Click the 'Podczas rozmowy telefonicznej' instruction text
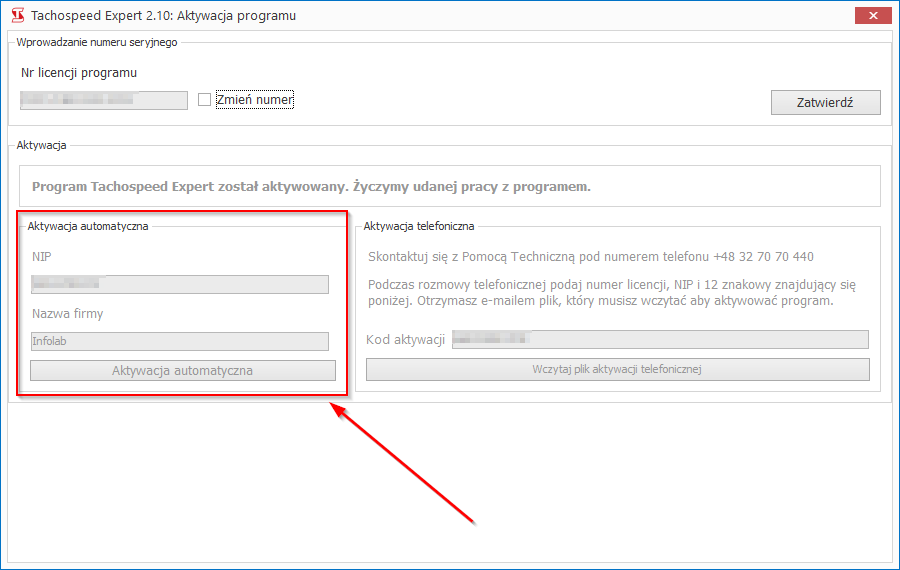 (x=612, y=293)
